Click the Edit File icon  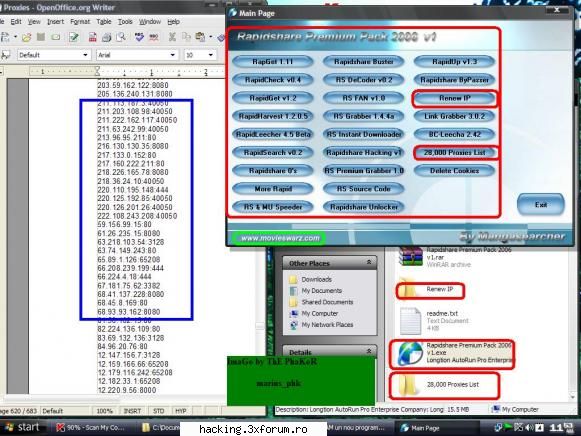(x=74, y=37)
